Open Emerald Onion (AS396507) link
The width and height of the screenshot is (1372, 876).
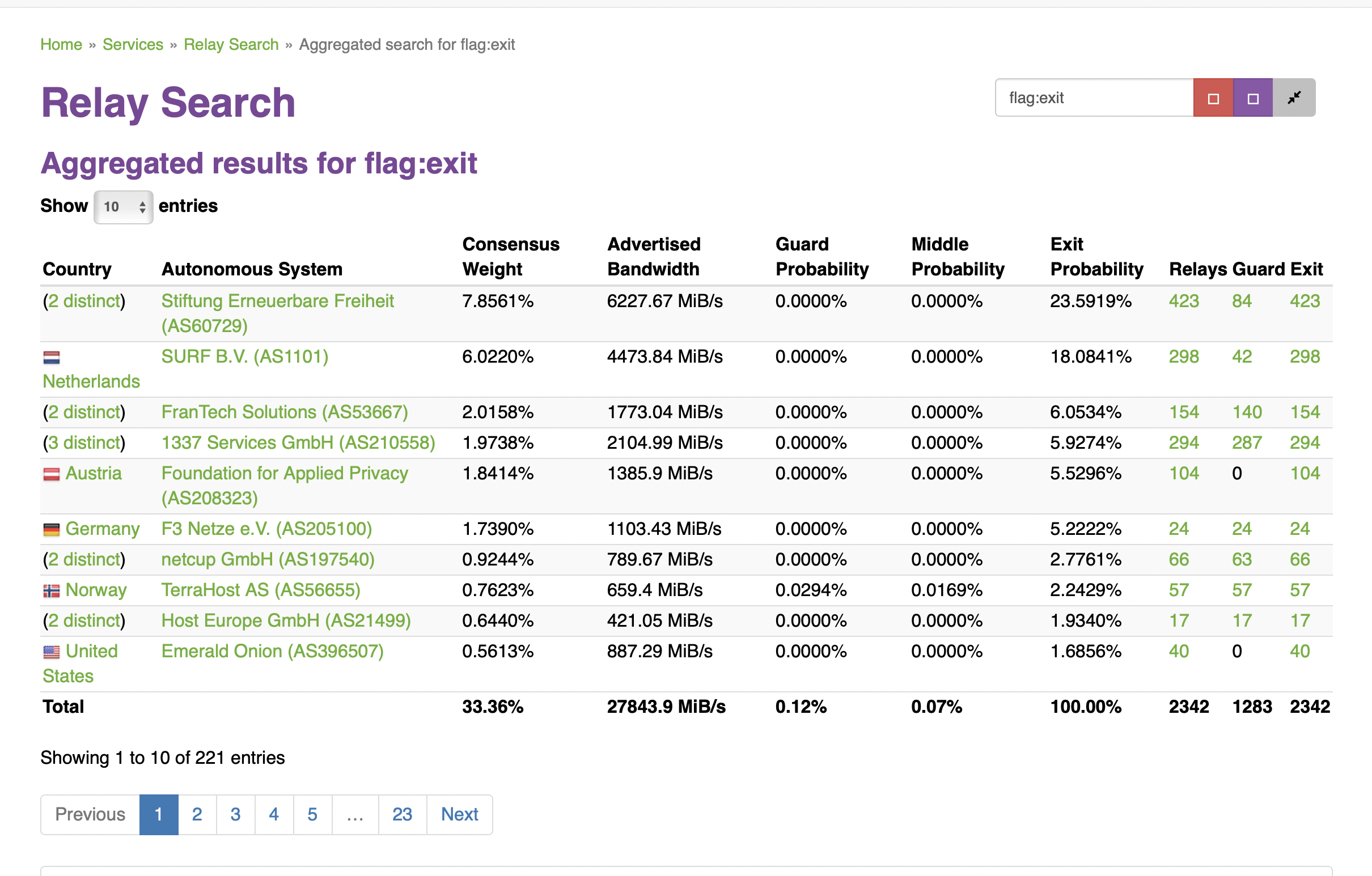(272, 651)
